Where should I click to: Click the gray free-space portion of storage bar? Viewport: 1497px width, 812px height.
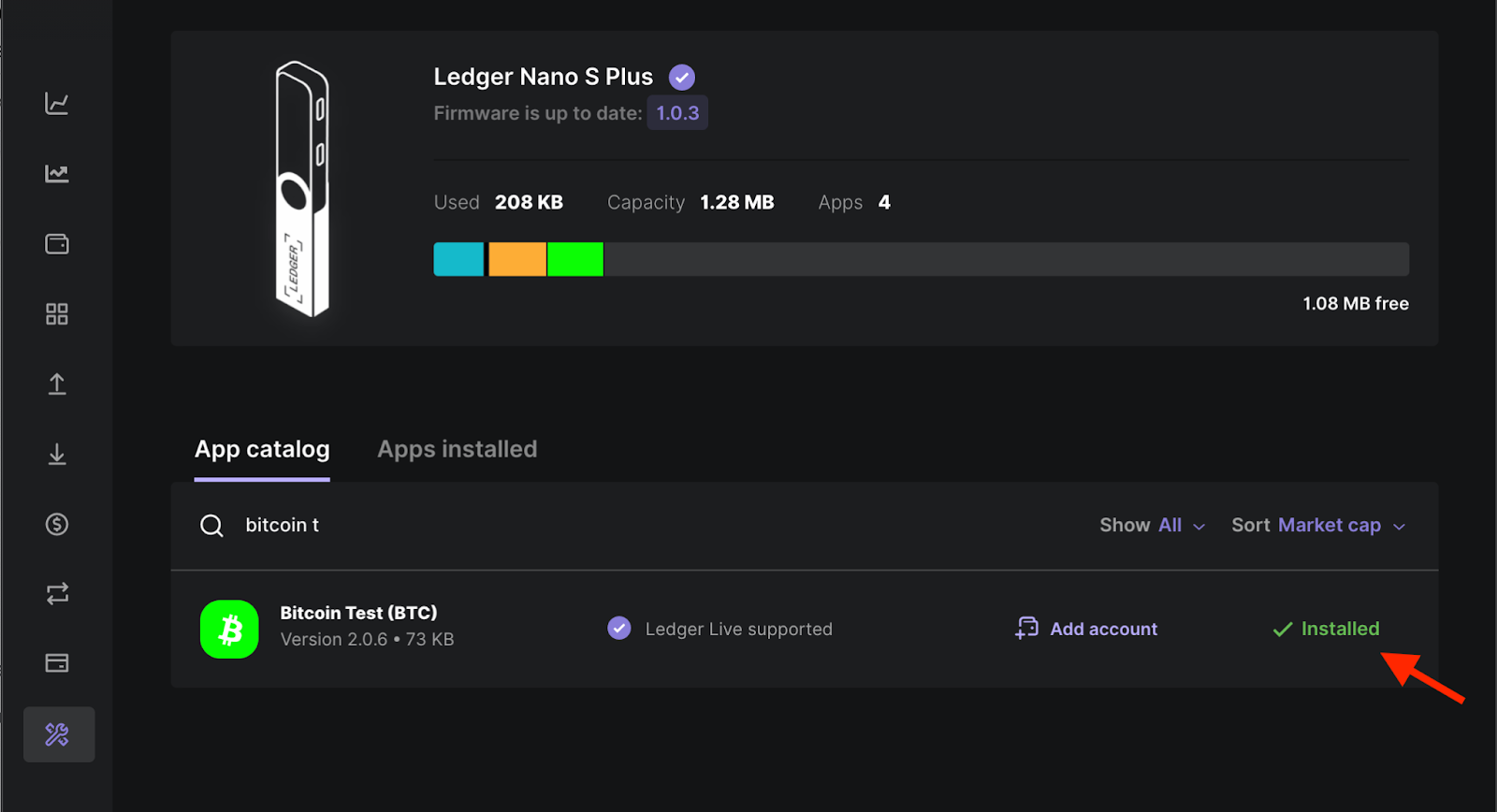[1006, 259]
